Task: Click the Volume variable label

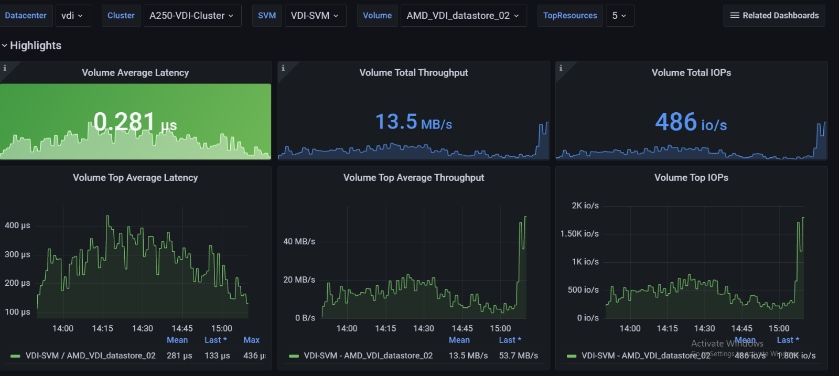Action: pos(377,16)
